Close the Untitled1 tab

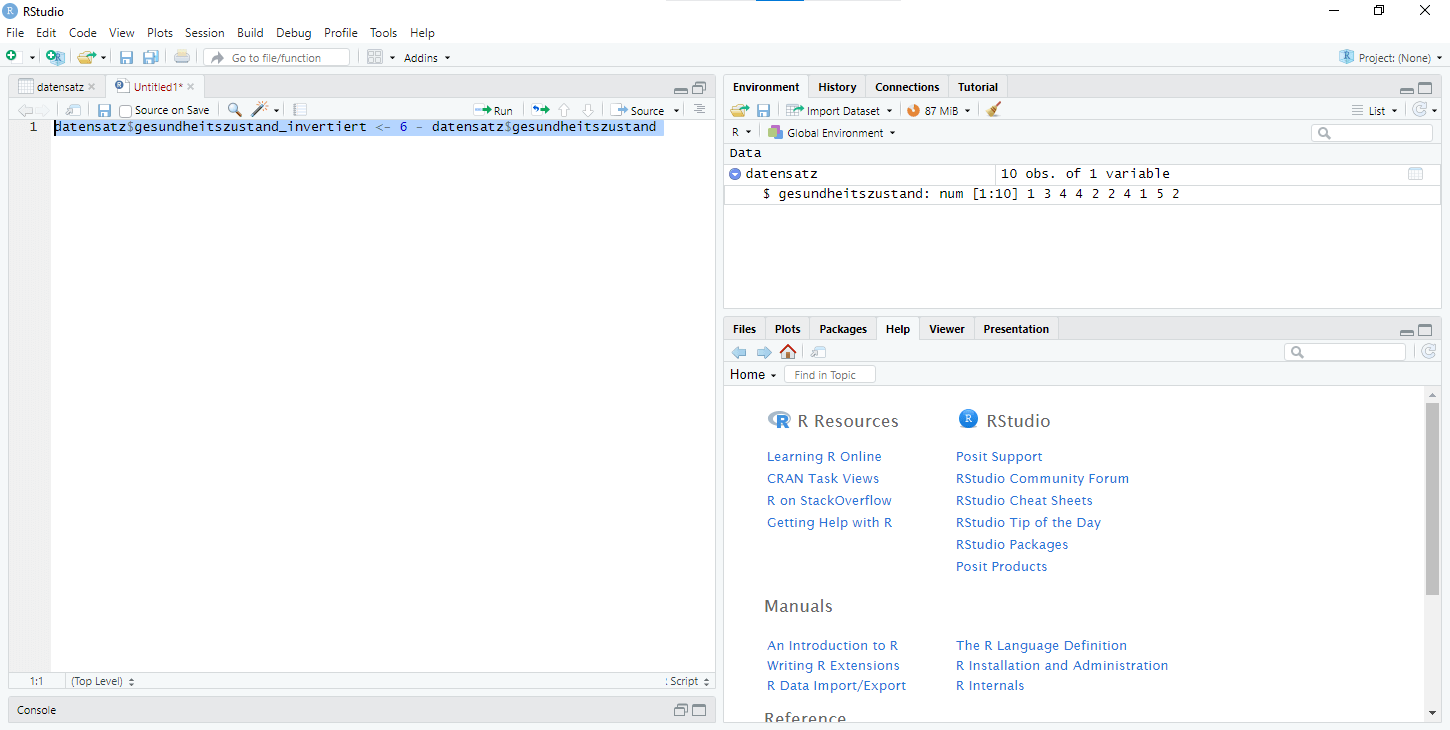point(191,87)
